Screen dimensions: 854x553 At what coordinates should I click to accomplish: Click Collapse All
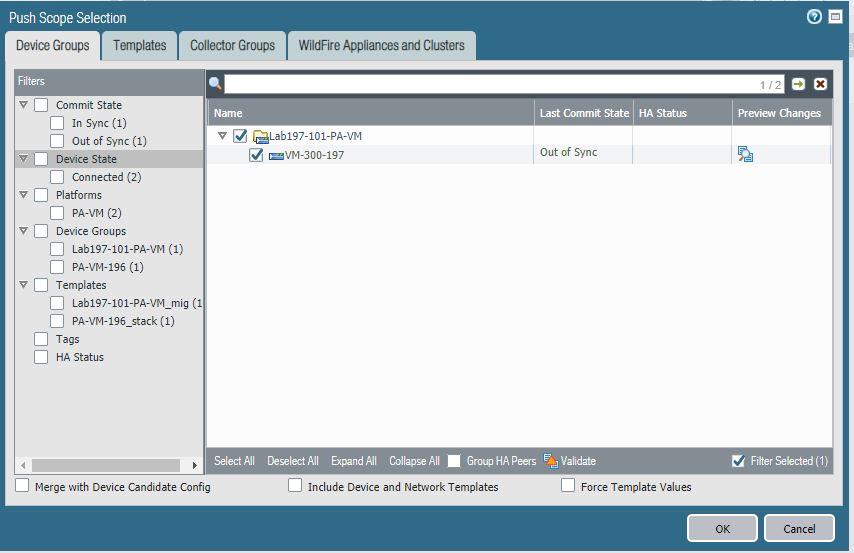(x=414, y=461)
